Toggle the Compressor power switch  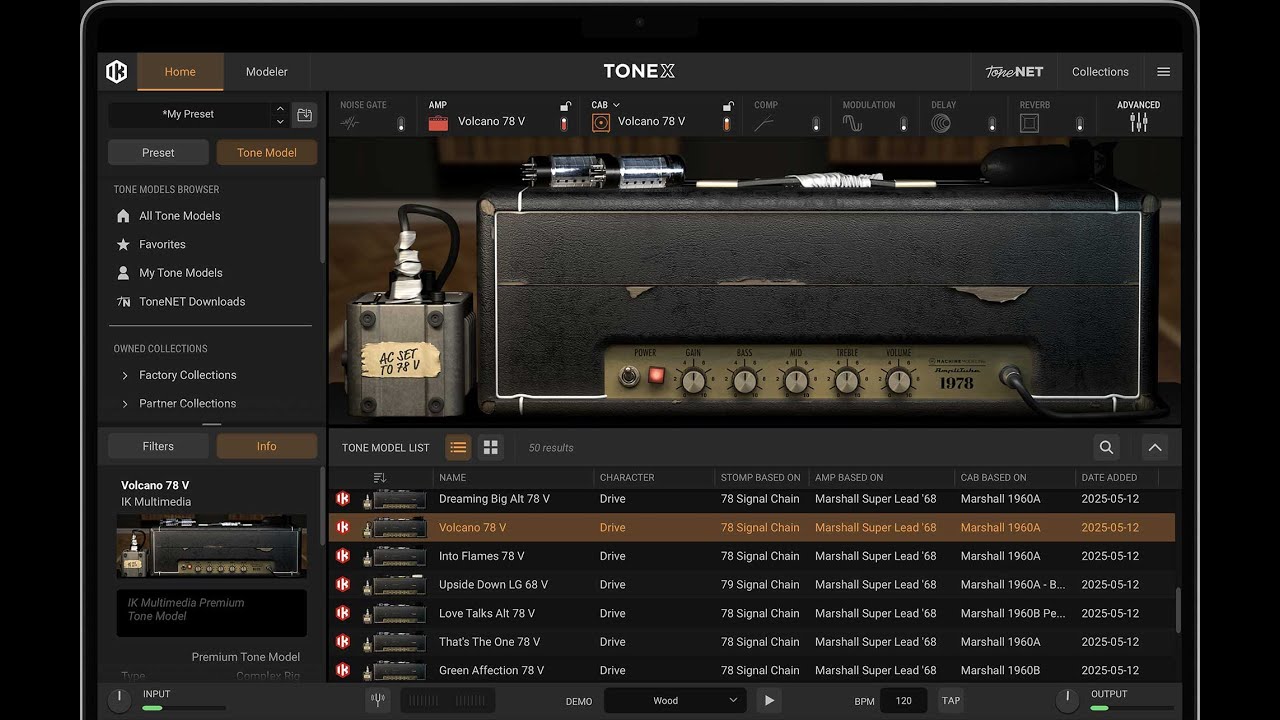[816, 124]
